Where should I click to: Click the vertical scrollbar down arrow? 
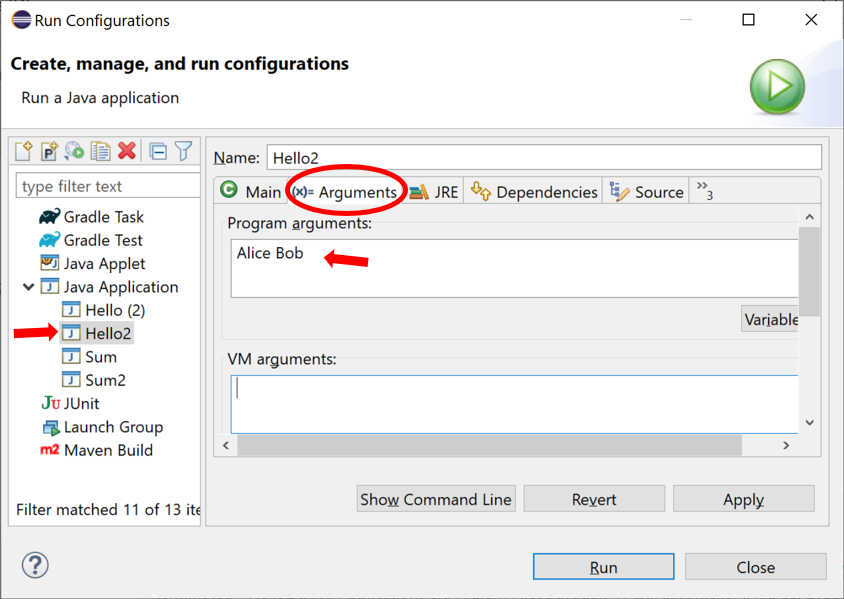click(x=810, y=422)
